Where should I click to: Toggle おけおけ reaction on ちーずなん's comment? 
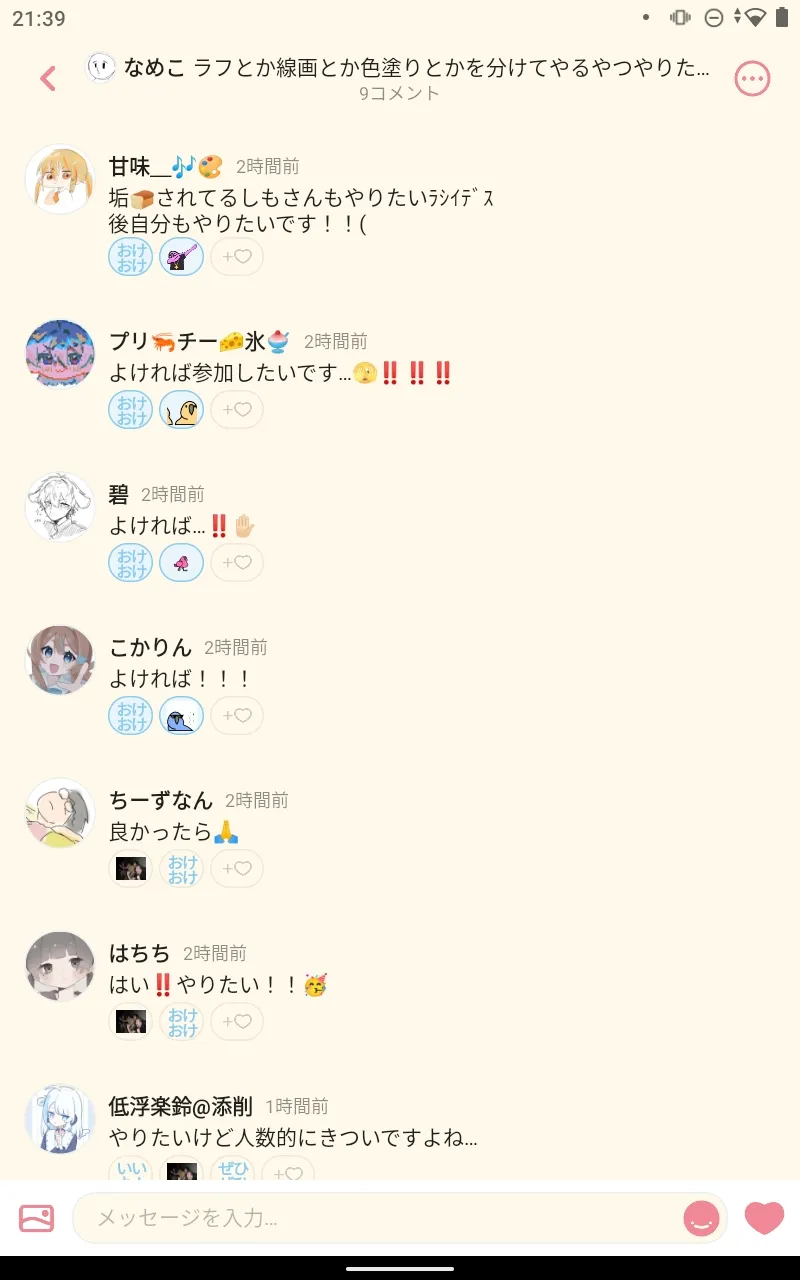click(x=182, y=869)
